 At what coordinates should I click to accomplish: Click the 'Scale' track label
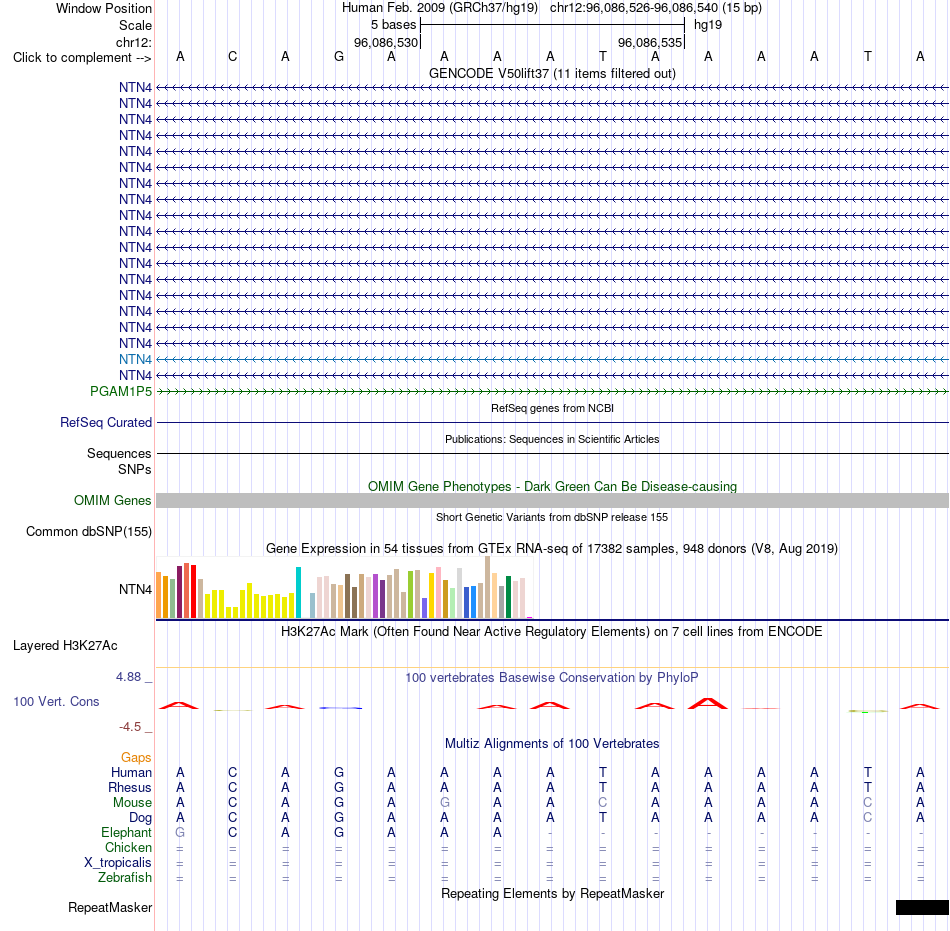[135, 25]
